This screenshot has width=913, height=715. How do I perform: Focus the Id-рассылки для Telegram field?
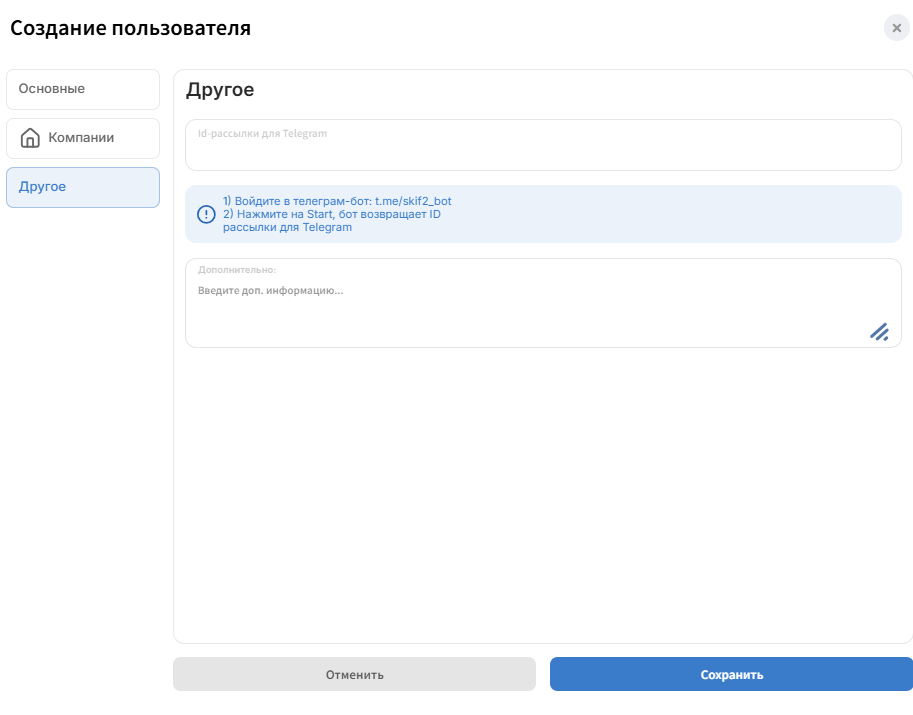click(x=543, y=145)
